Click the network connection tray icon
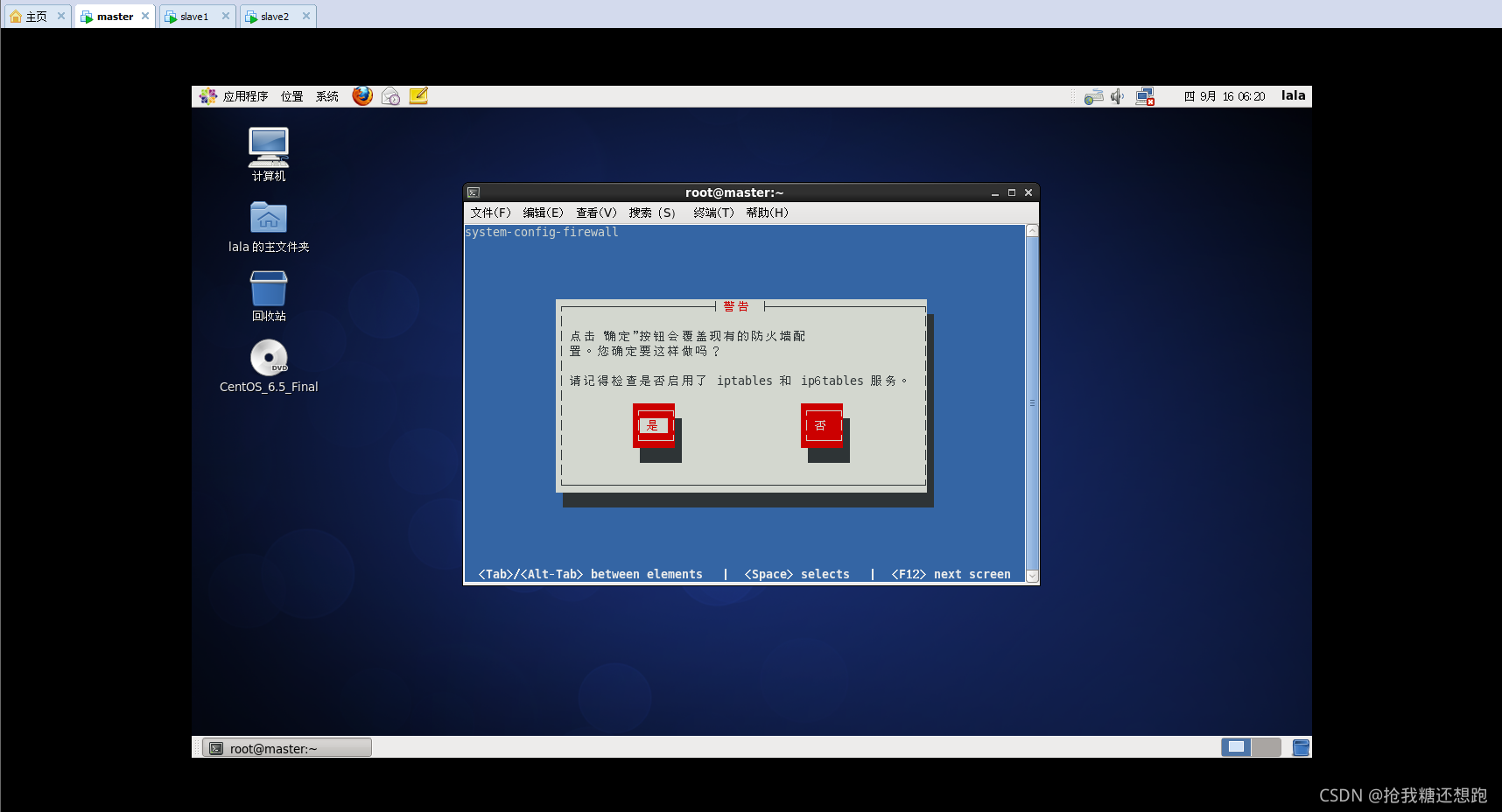 pyautogui.click(x=1145, y=96)
